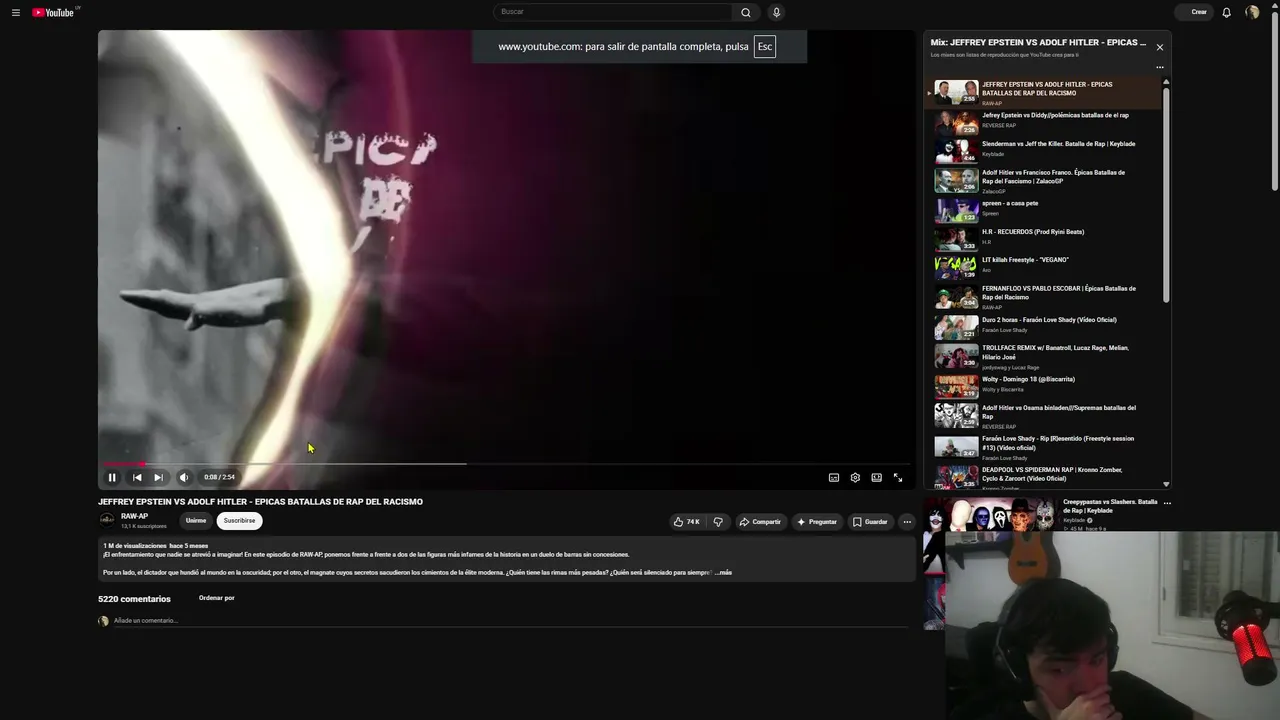Screen dimensions: 1280x720
Task: Open the account avatar menu
Action: [x=1252, y=12]
